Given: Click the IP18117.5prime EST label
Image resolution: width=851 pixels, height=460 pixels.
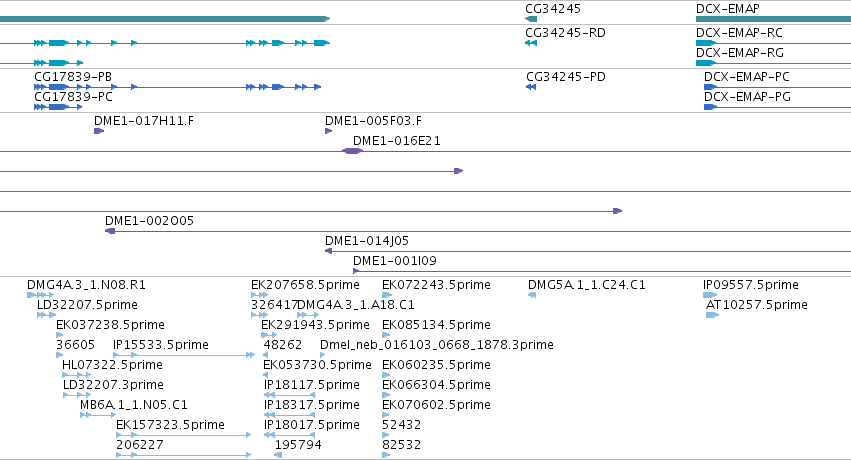Looking at the screenshot, I should tap(312, 385).
